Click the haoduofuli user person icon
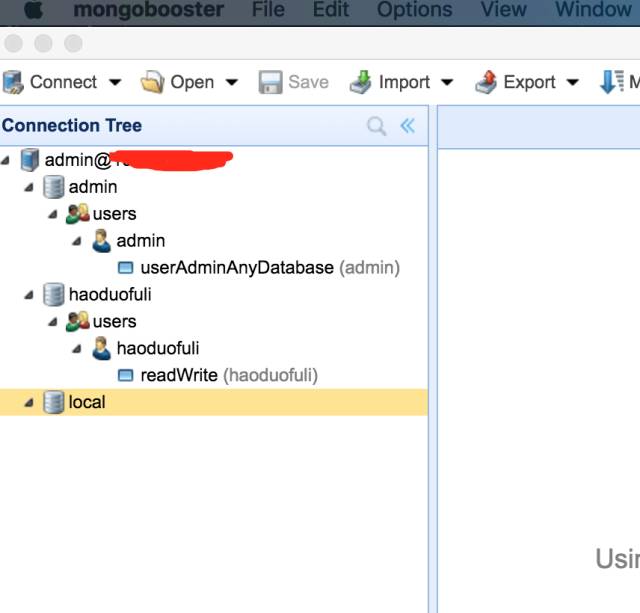The image size is (640, 613). (102, 349)
